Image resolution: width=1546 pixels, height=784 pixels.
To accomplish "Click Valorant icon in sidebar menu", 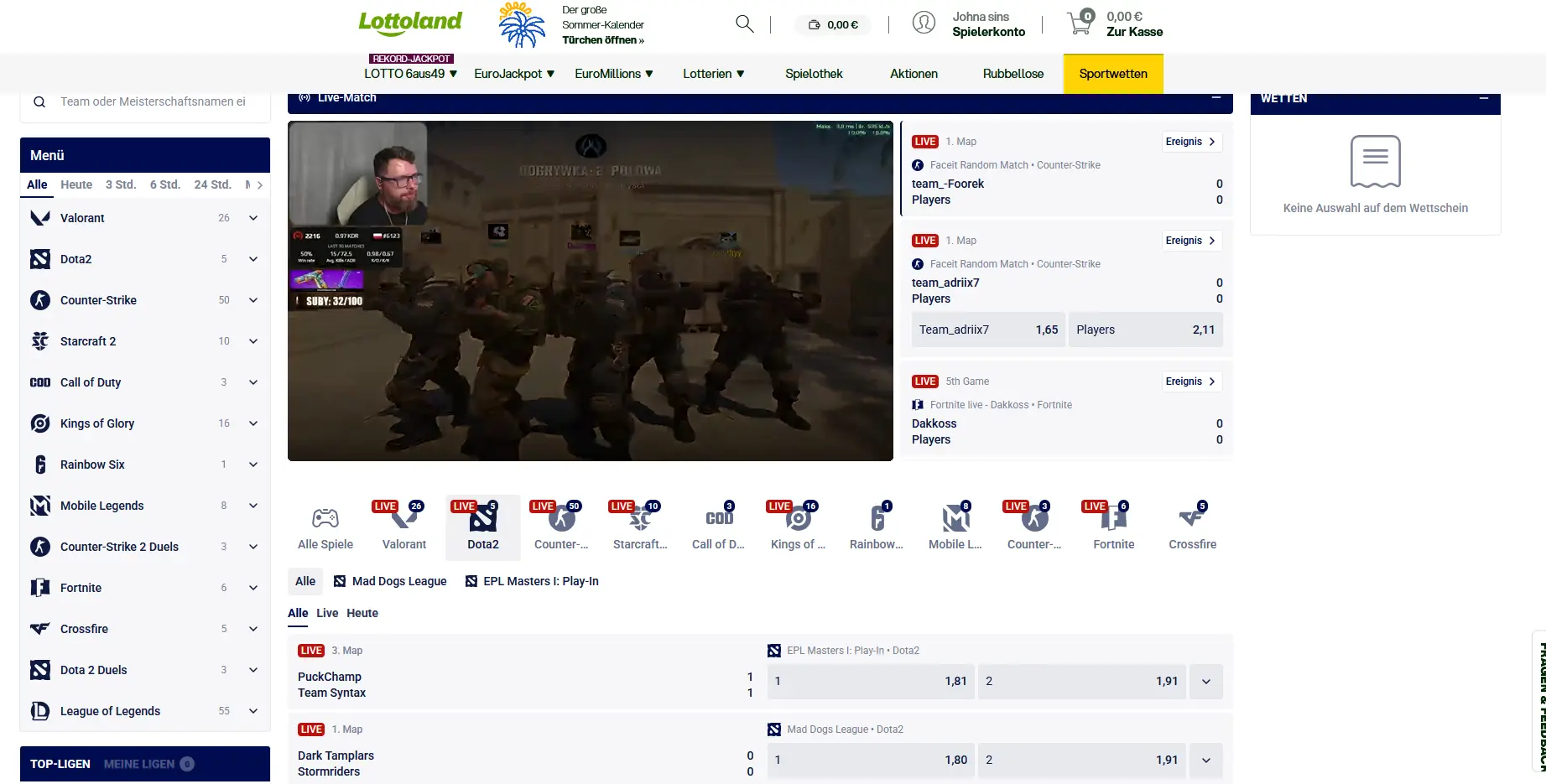I will point(40,218).
